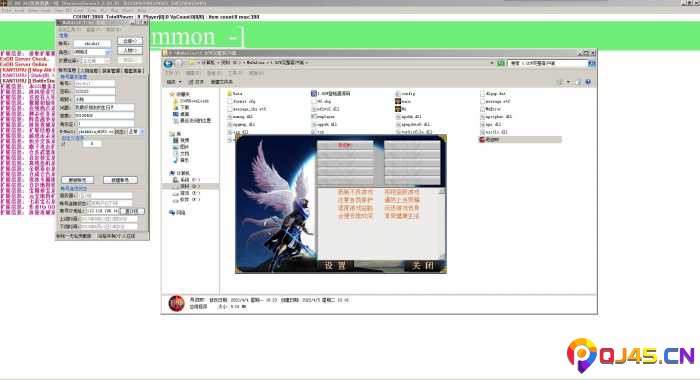700x380 pixels.
Task: Click the 关闭 close button in launcher
Action: pos(422,266)
